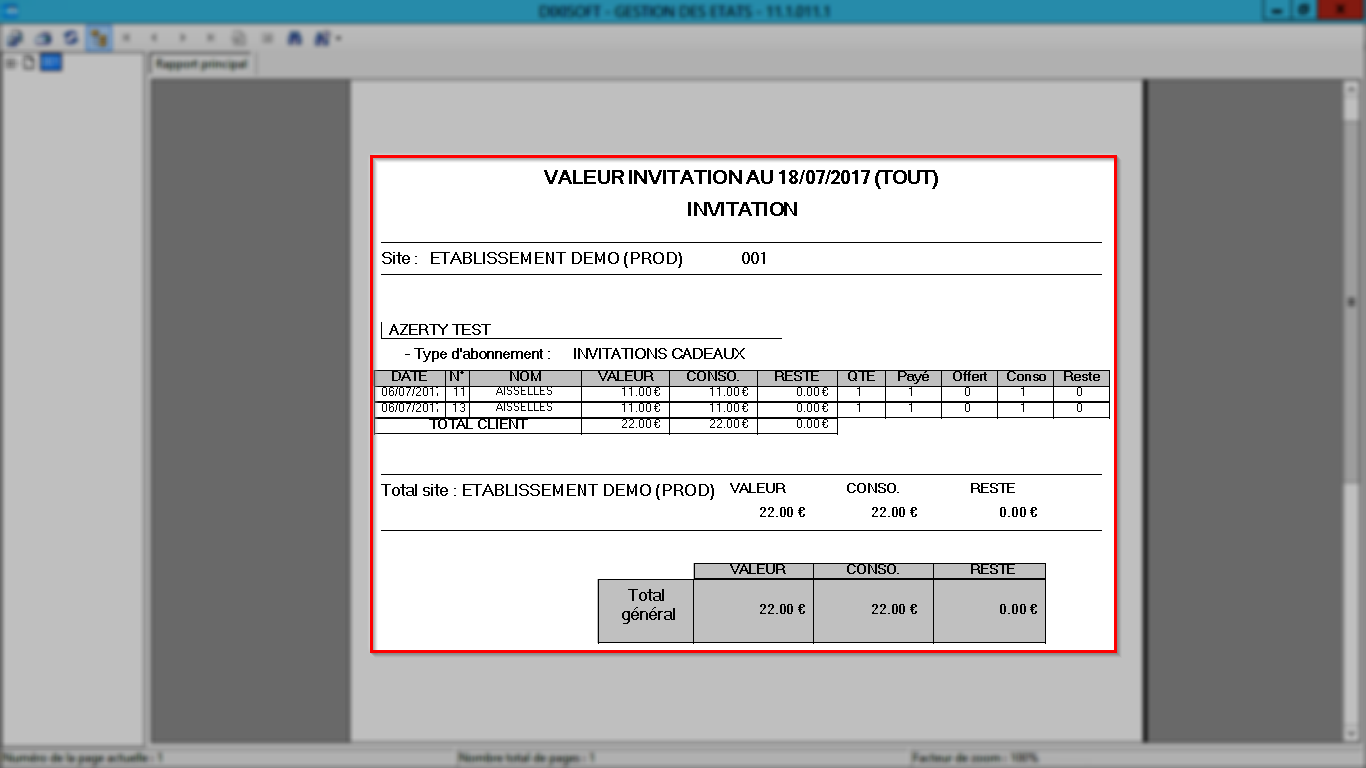The height and width of the screenshot is (768, 1366).
Task: Click the 0.00 € reste in row N° 13
Action: 813,409
